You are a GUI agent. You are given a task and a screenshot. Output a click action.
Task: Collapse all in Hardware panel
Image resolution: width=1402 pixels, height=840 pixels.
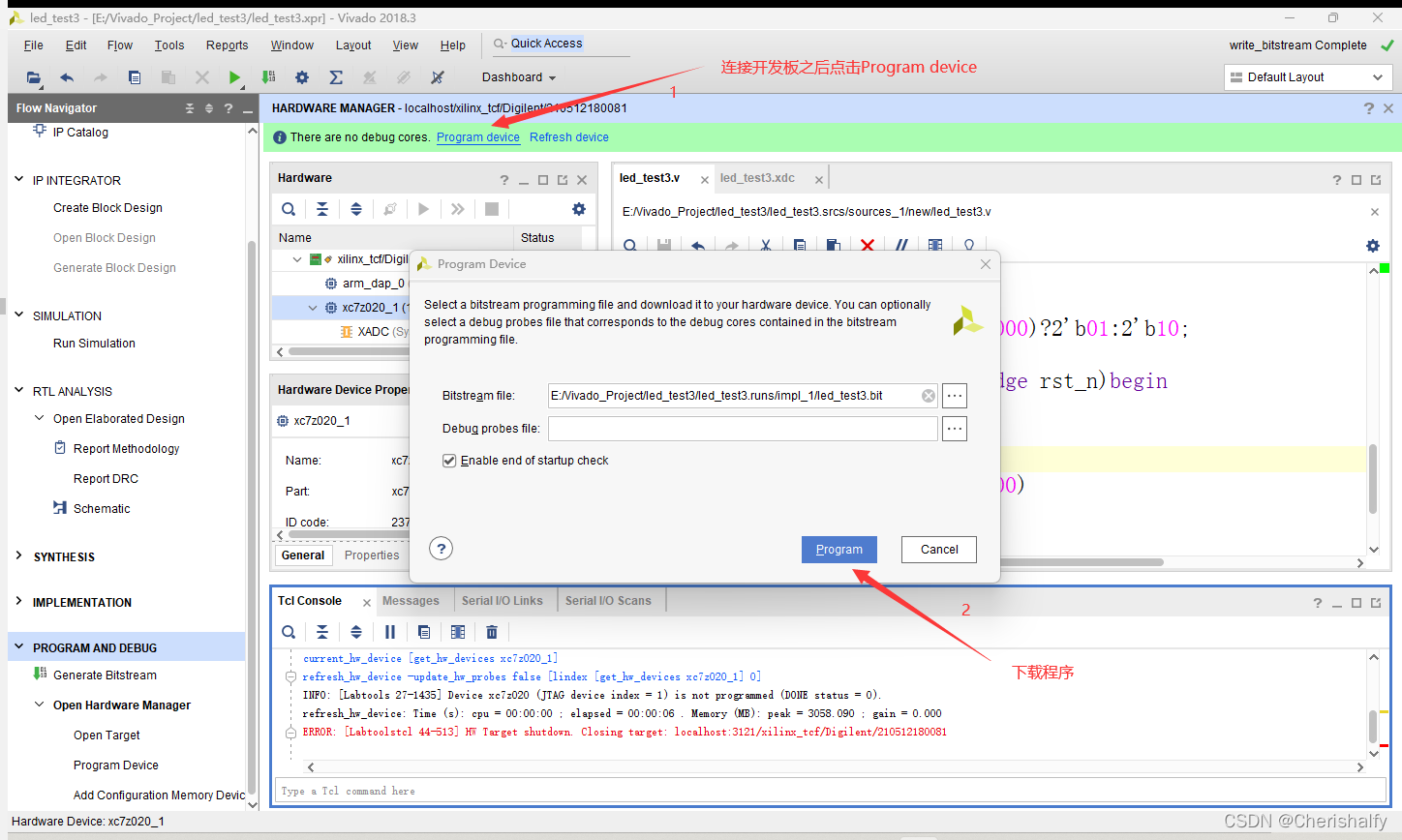(x=322, y=209)
